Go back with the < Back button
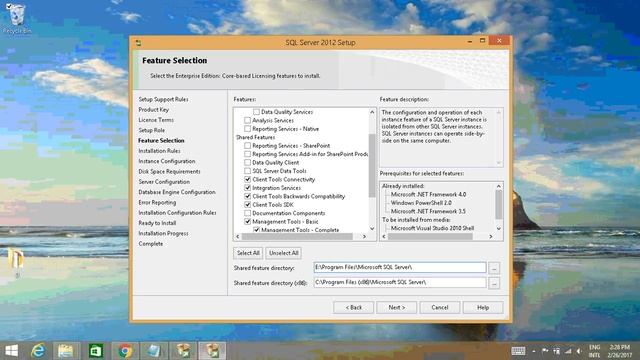 [x=353, y=307]
